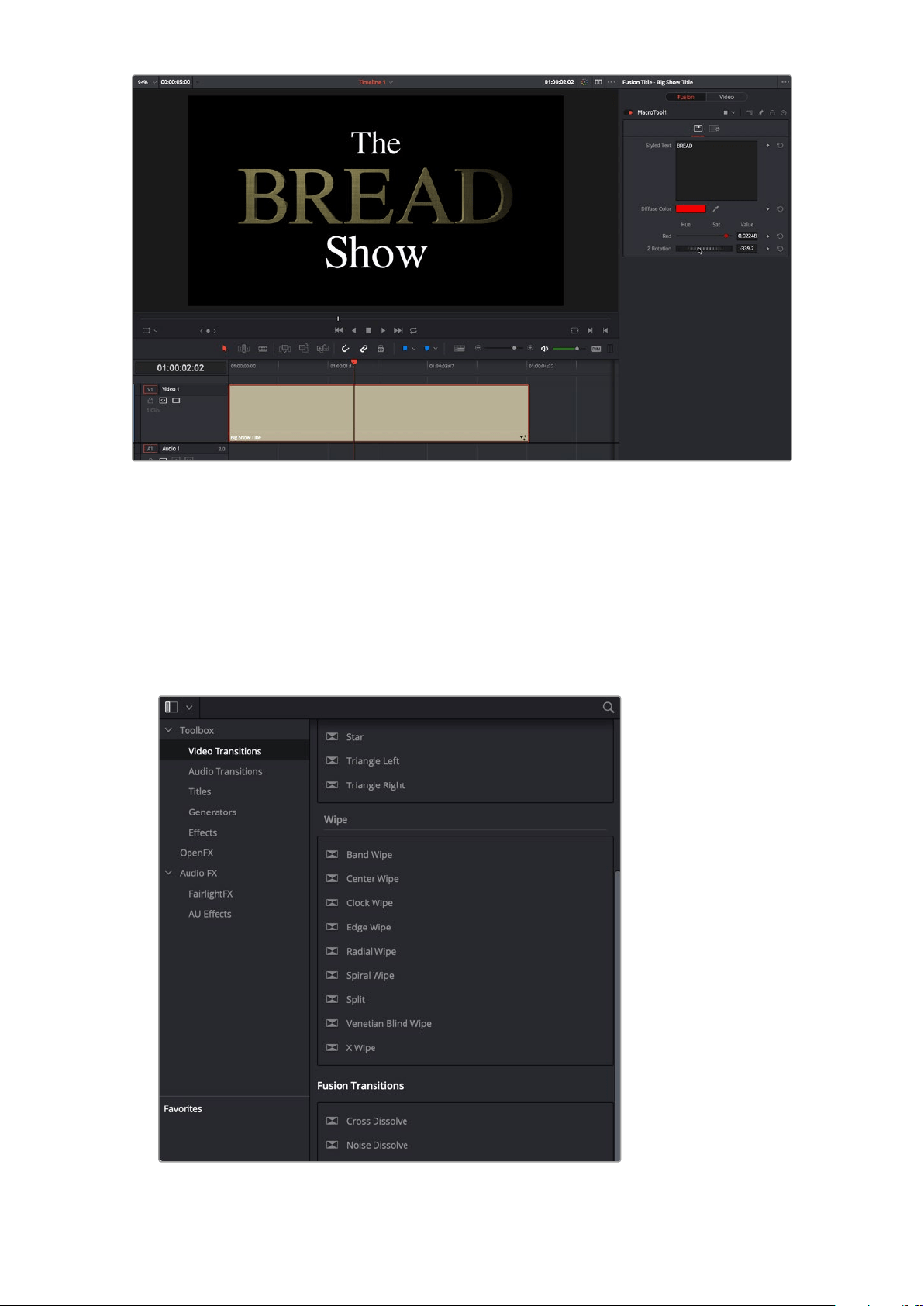Select the Big Show Title clip

pyautogui.click(x=379, y=413)
